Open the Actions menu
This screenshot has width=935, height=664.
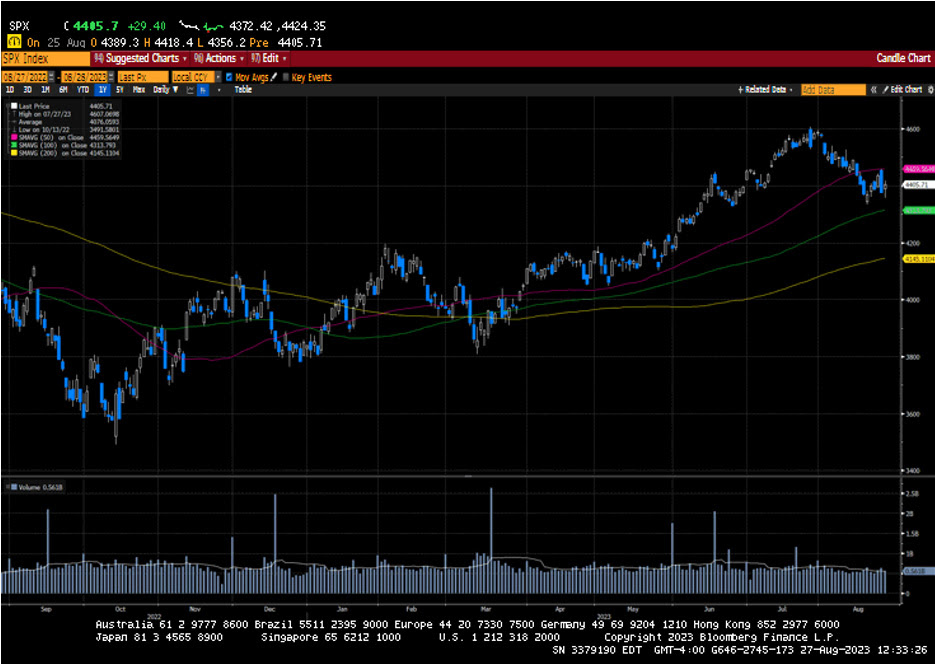click(x=222, y=58)
